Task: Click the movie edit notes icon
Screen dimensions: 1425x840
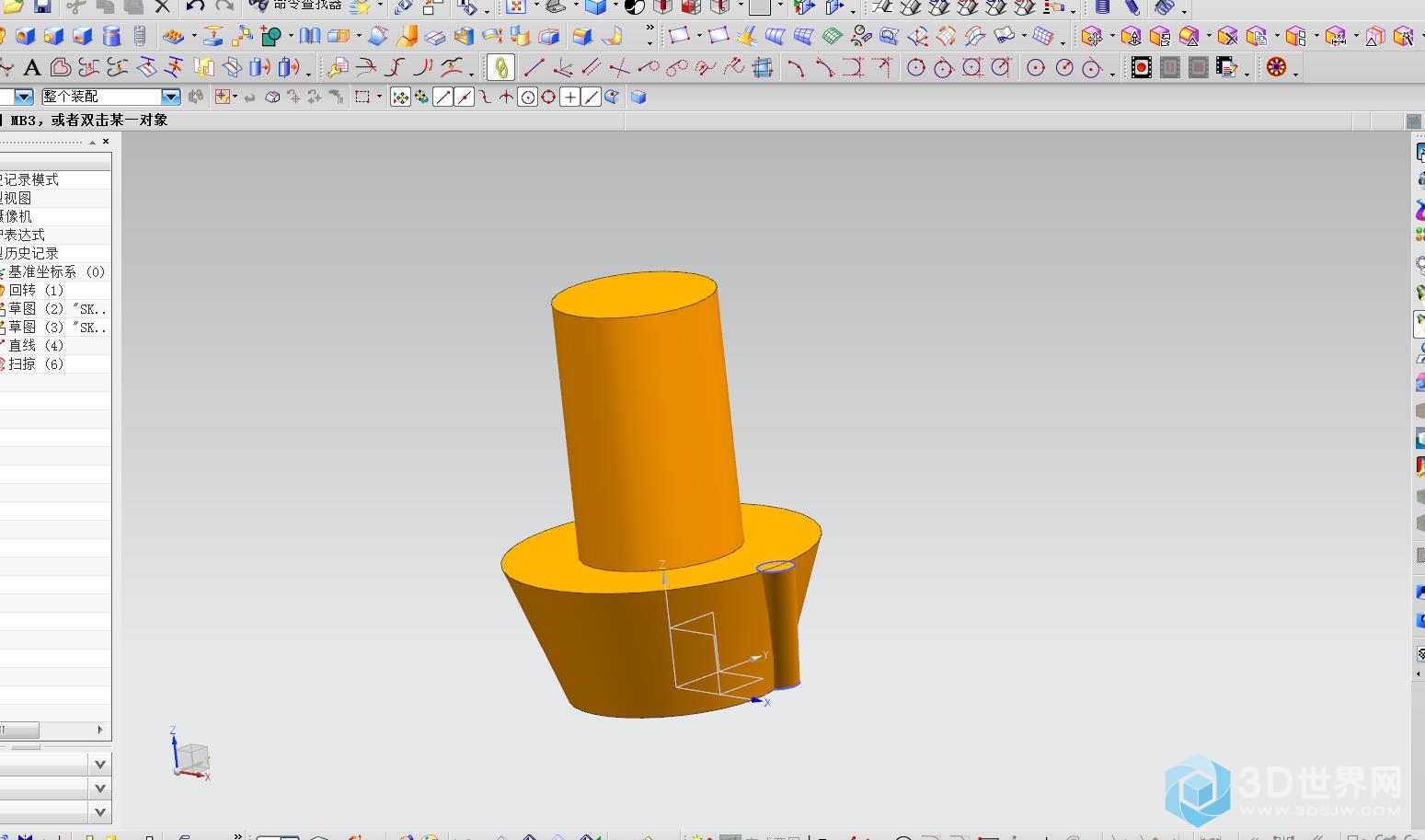Action: (1225, 67)
